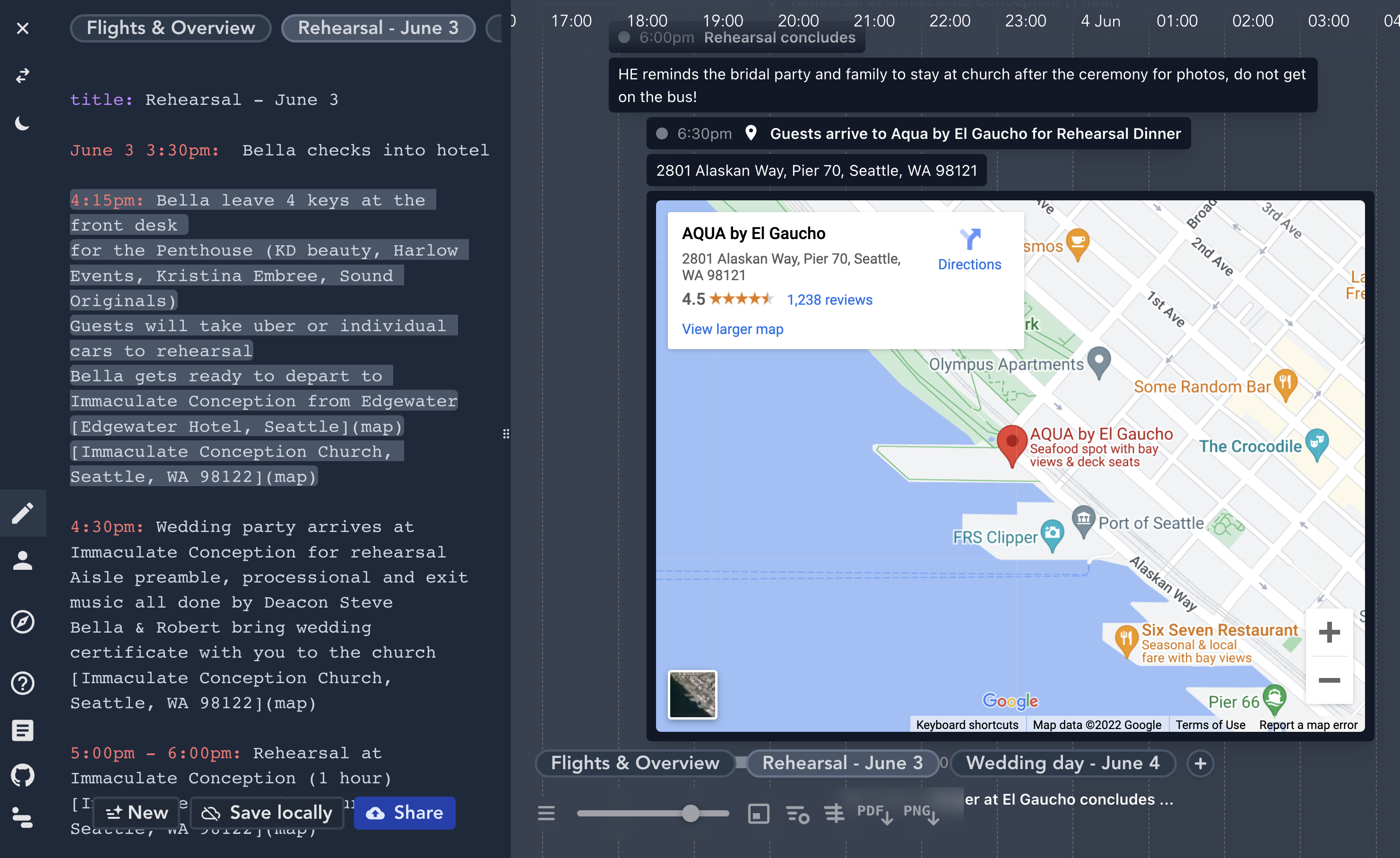
Task: Open 1,238 reviews link
Action: 830,300
